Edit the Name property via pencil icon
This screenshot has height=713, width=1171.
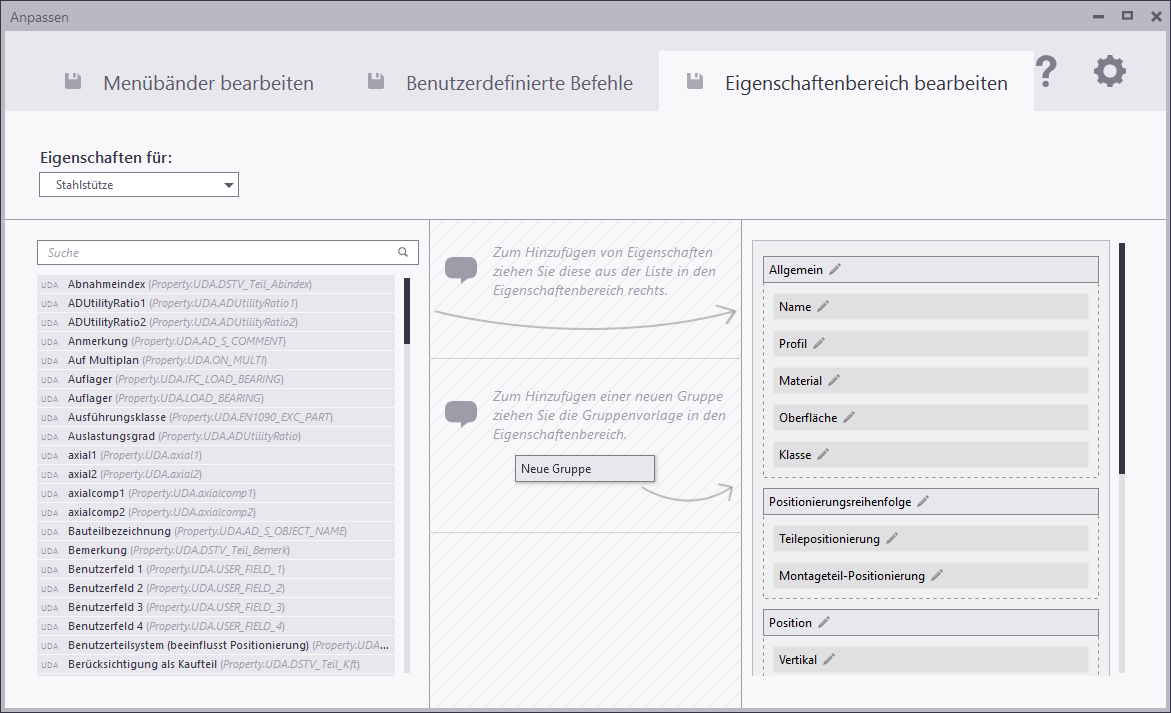pos(823,307)
